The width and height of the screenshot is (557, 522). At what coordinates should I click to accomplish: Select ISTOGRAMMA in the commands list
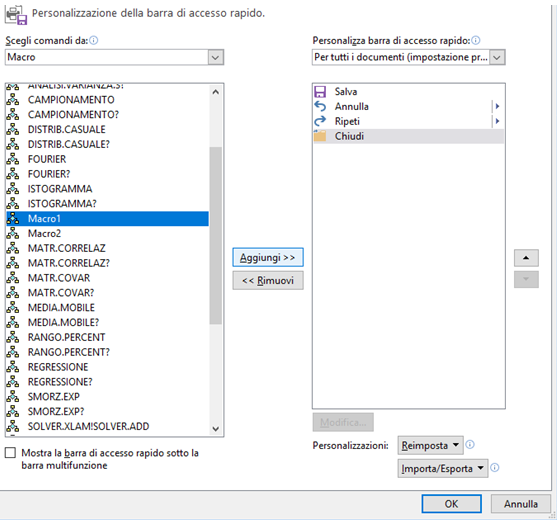click(107, 189)
